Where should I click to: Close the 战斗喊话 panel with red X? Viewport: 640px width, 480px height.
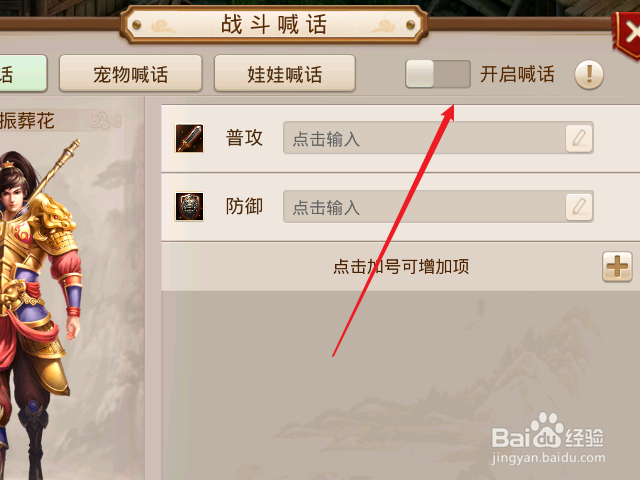628,35
